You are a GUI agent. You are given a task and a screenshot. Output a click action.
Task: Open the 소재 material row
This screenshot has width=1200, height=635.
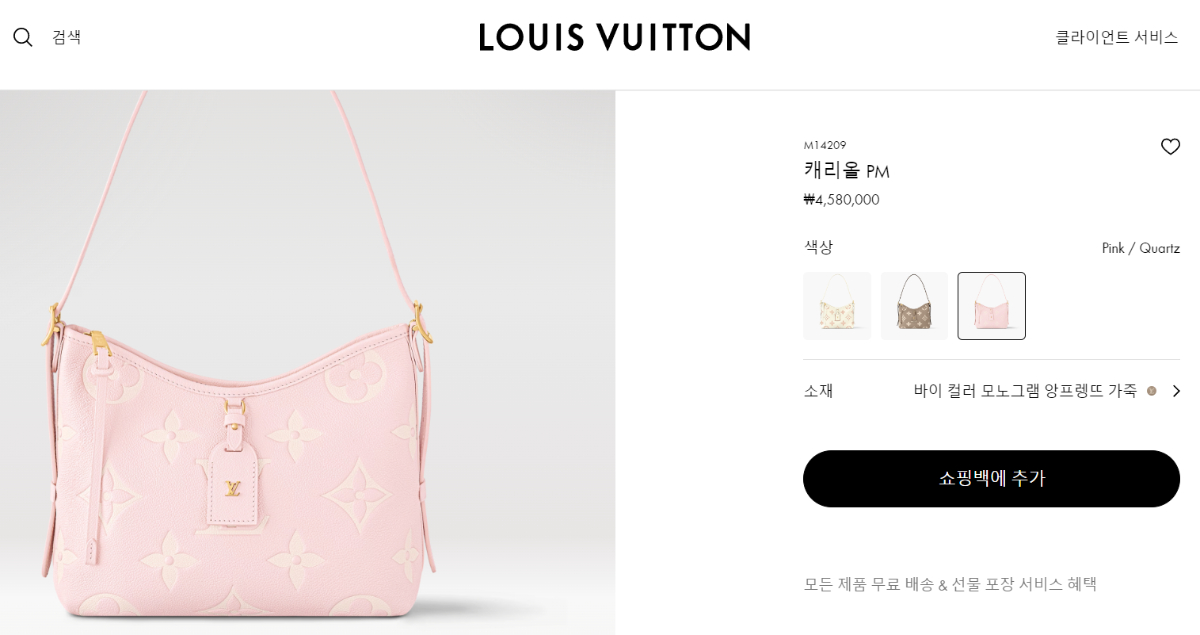(x=992, y=391)
